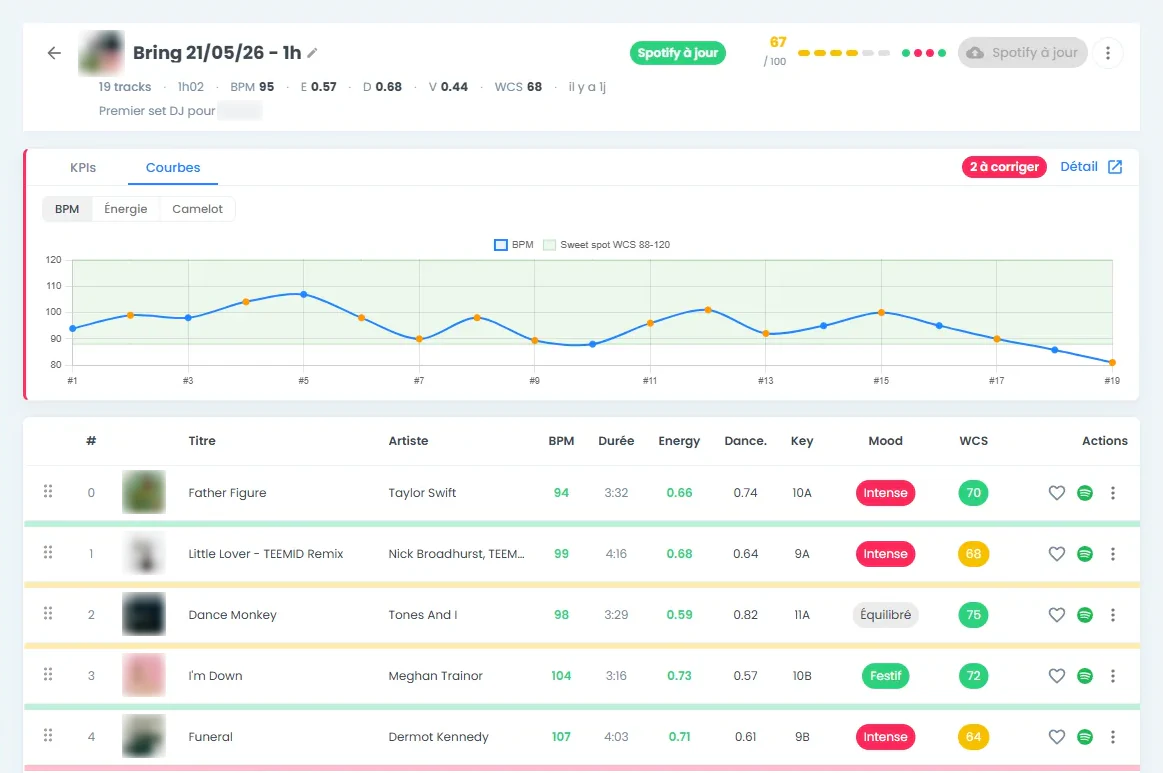
Task: Open the playlist three-dot options menu
Action: coord(1107,53)
